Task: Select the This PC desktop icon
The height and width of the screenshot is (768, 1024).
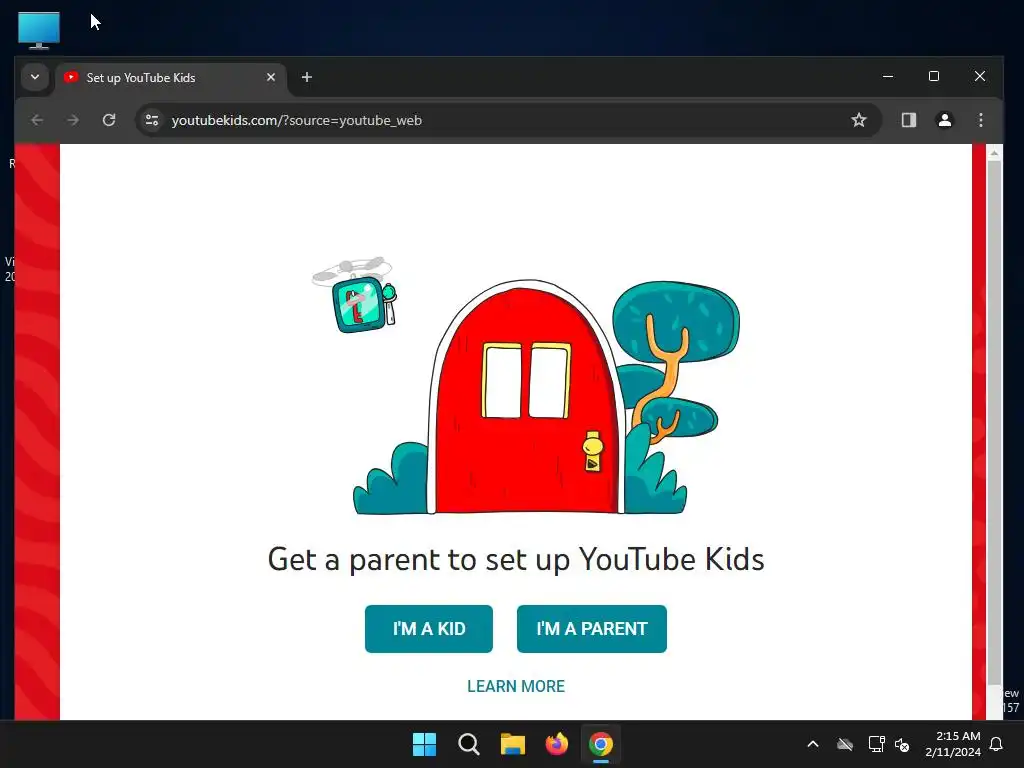Action: [x=39, y=31]
